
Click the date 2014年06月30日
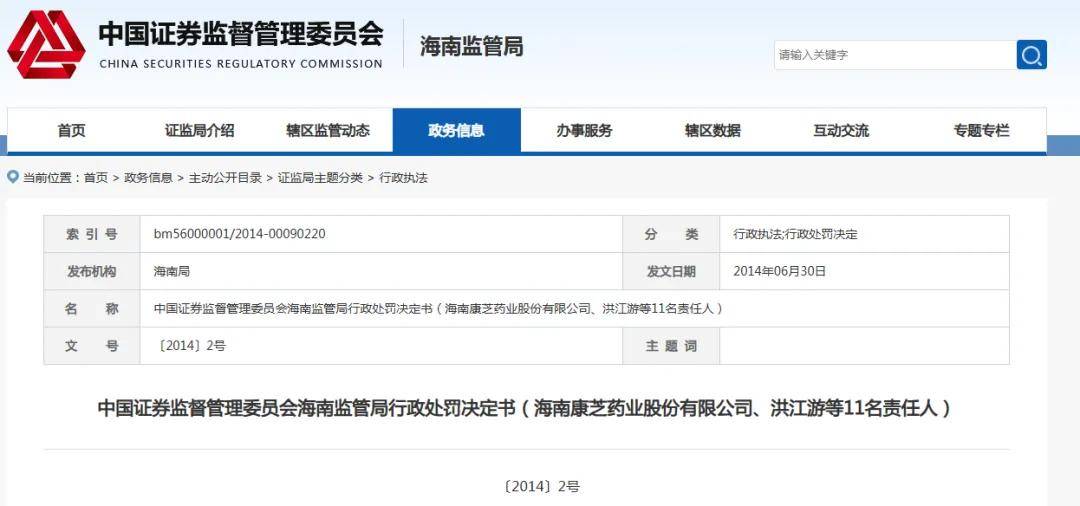point(780,271)
